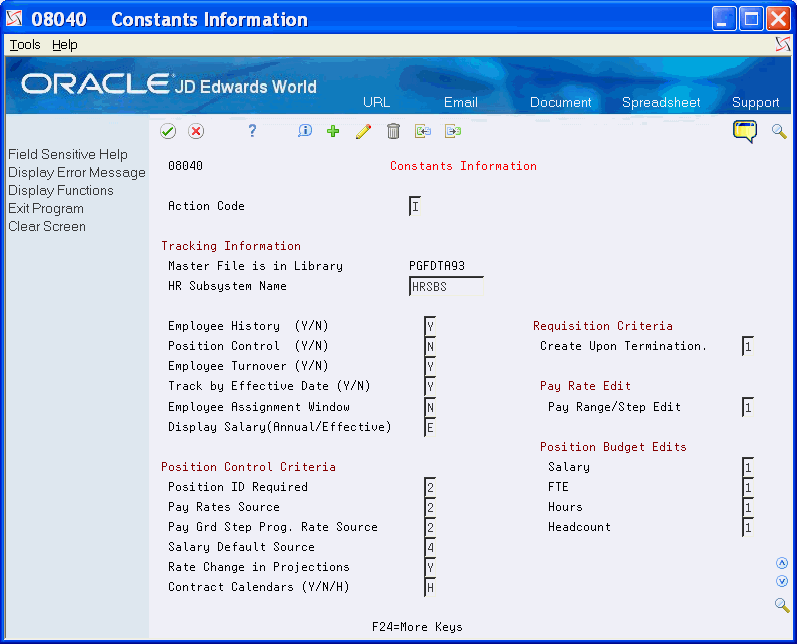The image size is (797, 644).
Task: Select Clear Screen in sidebar
Action: [47, 226]
